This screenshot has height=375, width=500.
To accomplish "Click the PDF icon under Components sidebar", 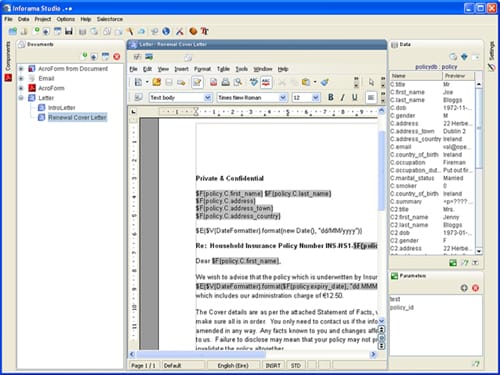I will [8, 78].
